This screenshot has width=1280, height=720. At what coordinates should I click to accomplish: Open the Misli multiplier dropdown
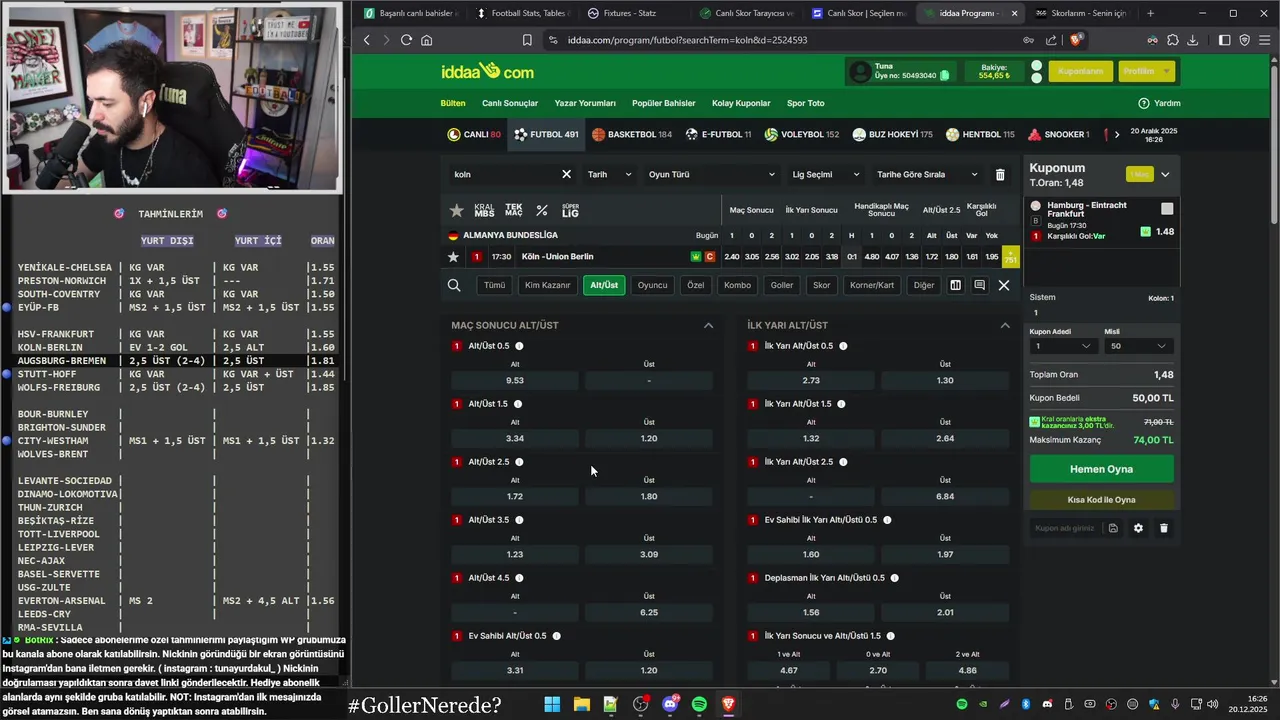1138,346
